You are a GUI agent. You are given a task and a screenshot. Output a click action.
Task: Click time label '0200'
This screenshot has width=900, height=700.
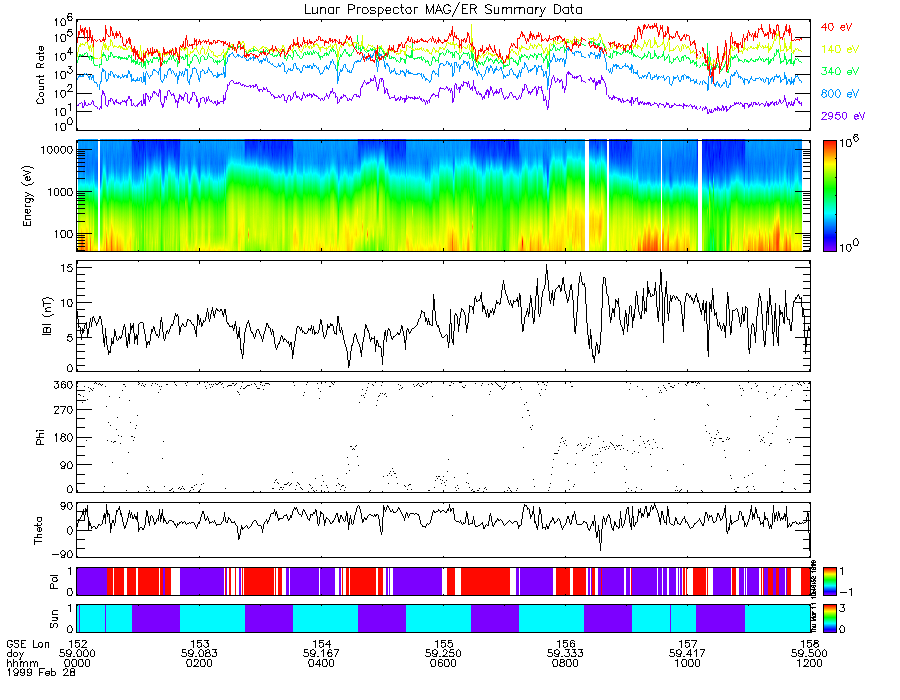[x=199, y=663]
